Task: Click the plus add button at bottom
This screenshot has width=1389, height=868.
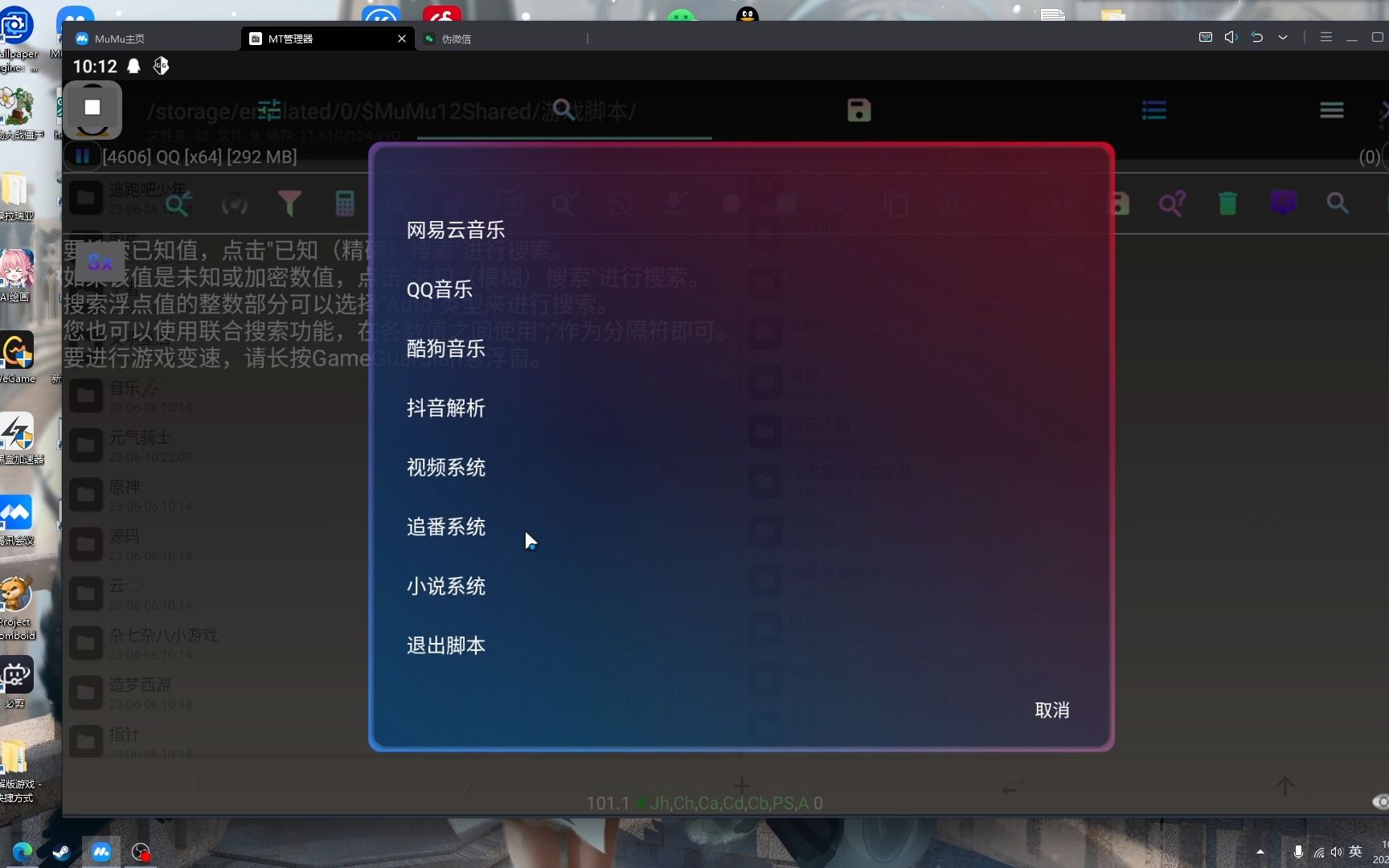Action: [x=741, y=785]
